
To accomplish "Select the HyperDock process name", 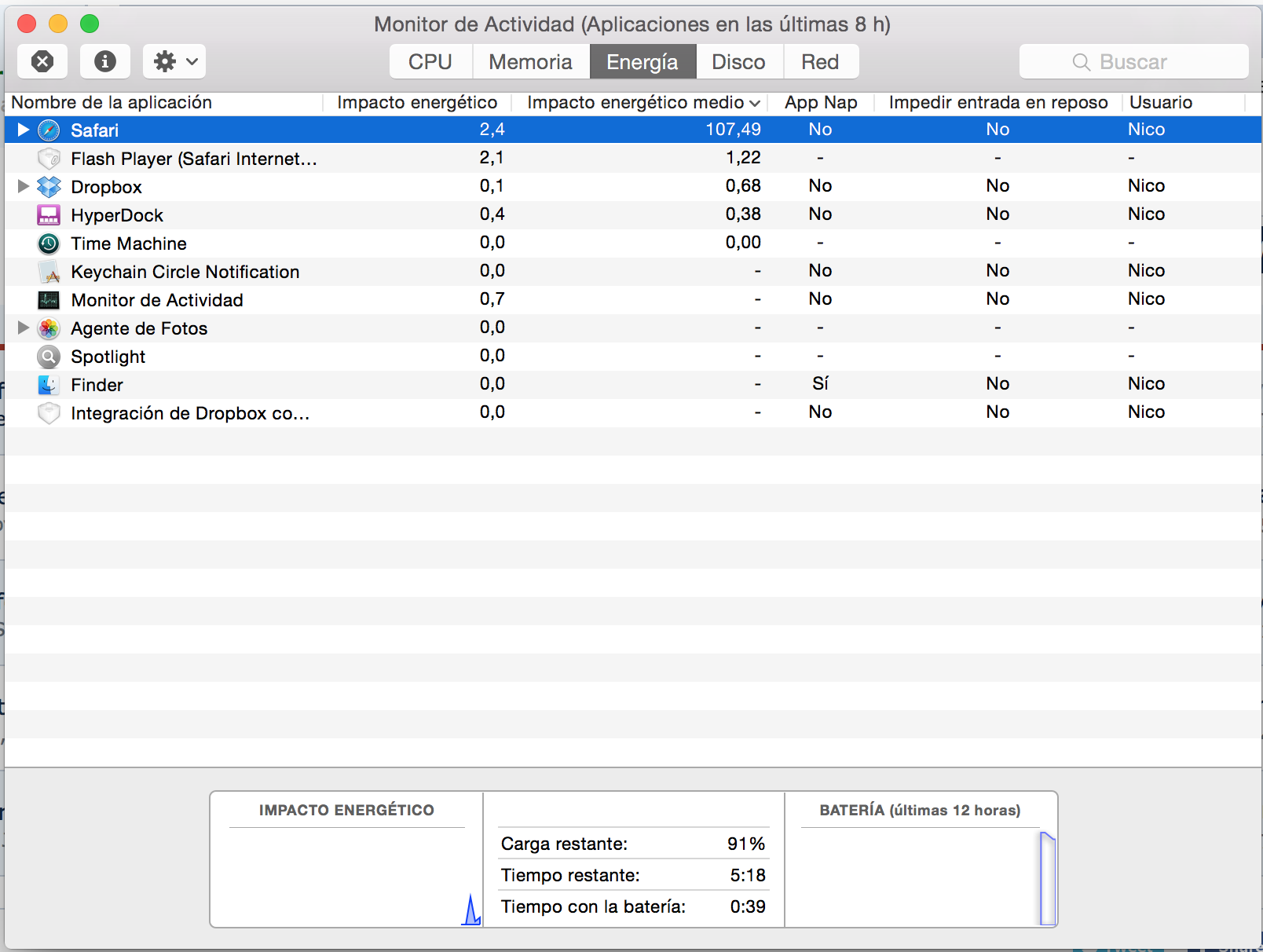I will click(117, 215).
